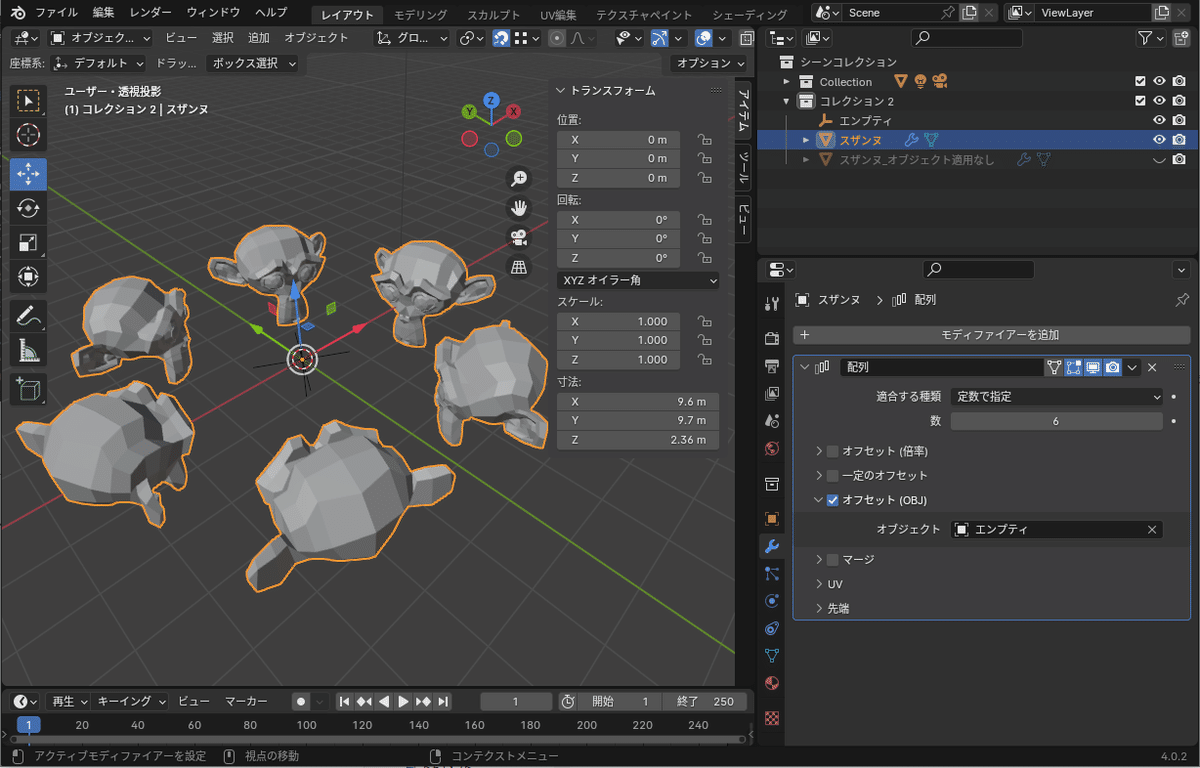Activate the Move tool
The height and width of the screenshot is (768, 1200).
pyautogui.click(x=28, y=173)
